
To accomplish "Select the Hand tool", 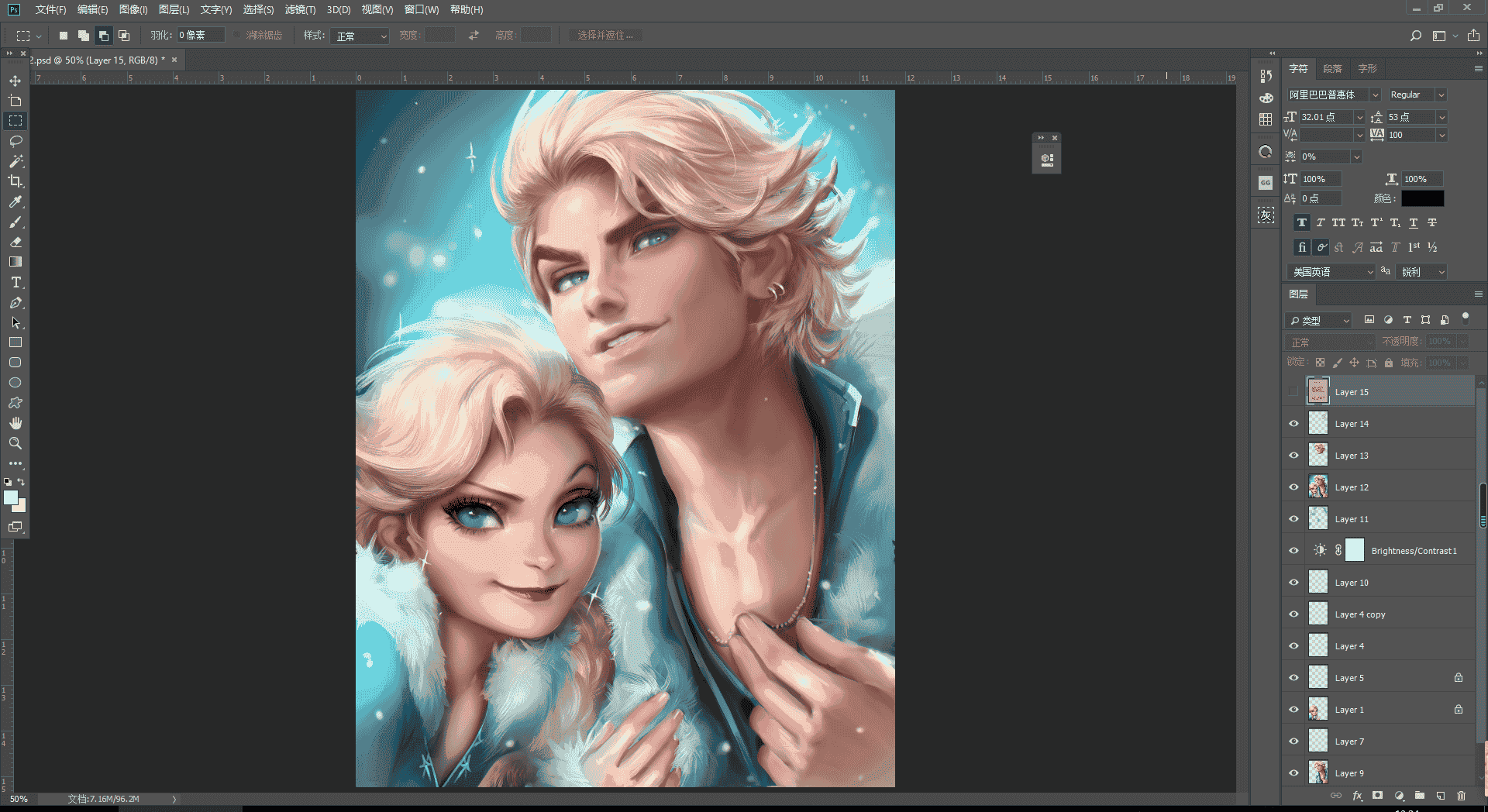I will 15,423.
